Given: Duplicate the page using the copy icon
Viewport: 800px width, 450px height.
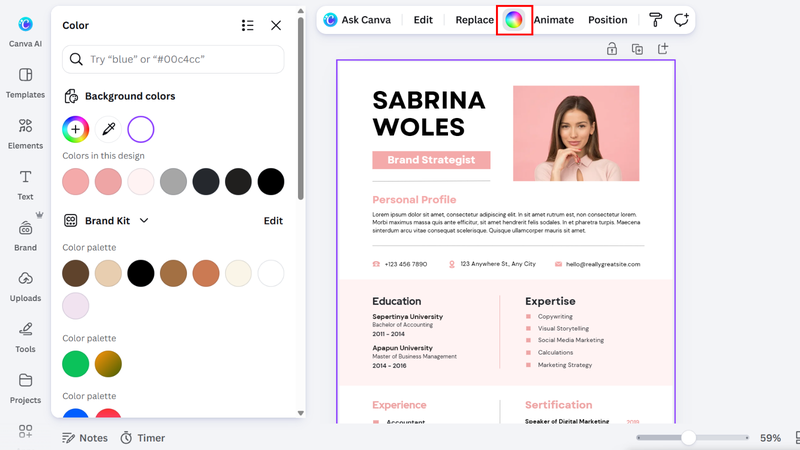Looking at the screenshot, I should (x=637, y=49).
